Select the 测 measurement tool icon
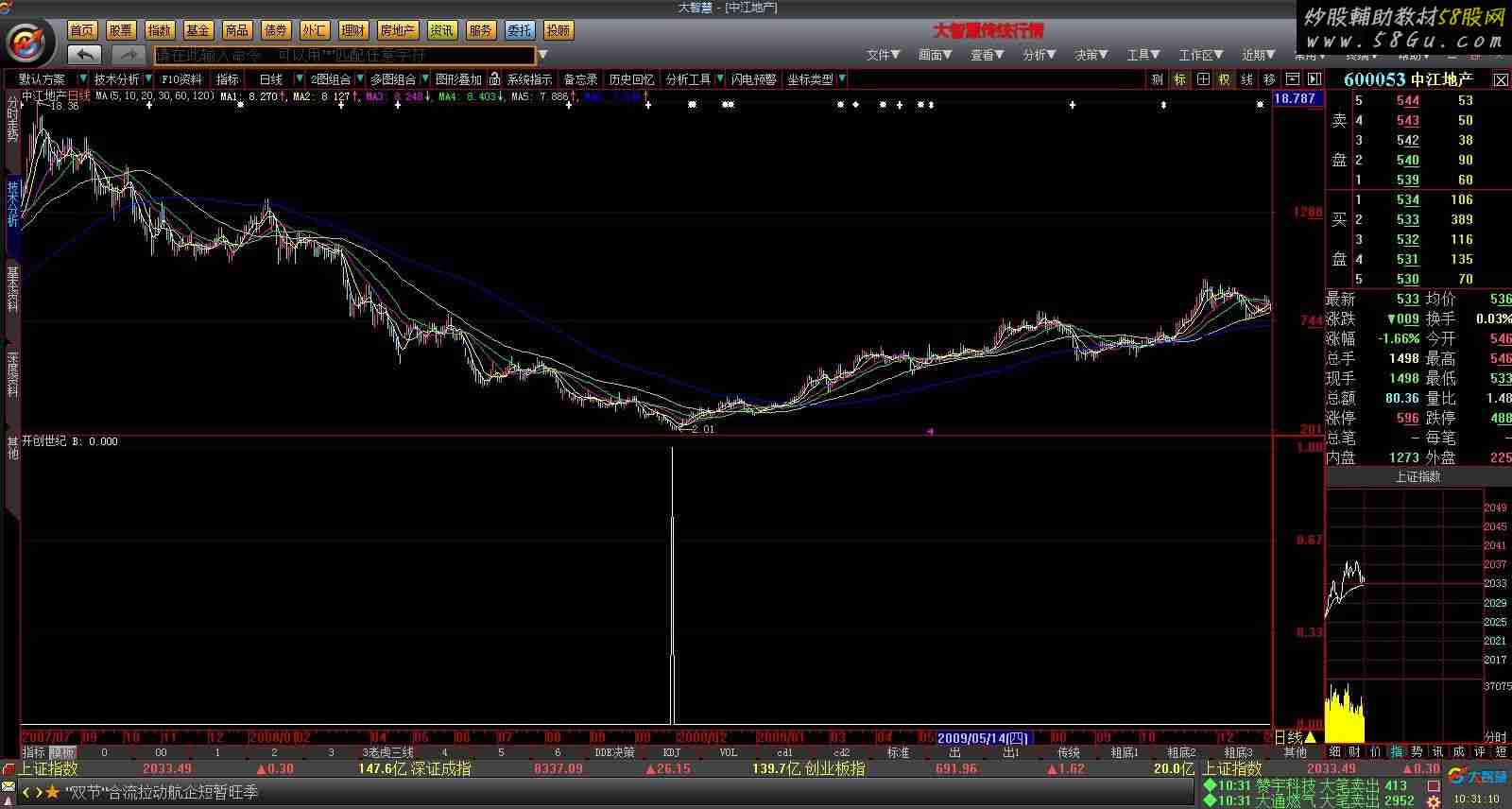 [1158, 79]
